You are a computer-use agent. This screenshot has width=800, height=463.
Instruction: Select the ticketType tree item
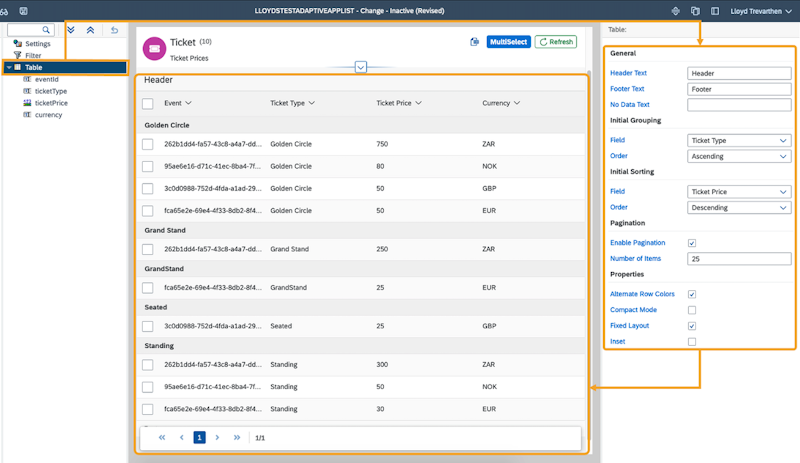coord(51,91)
